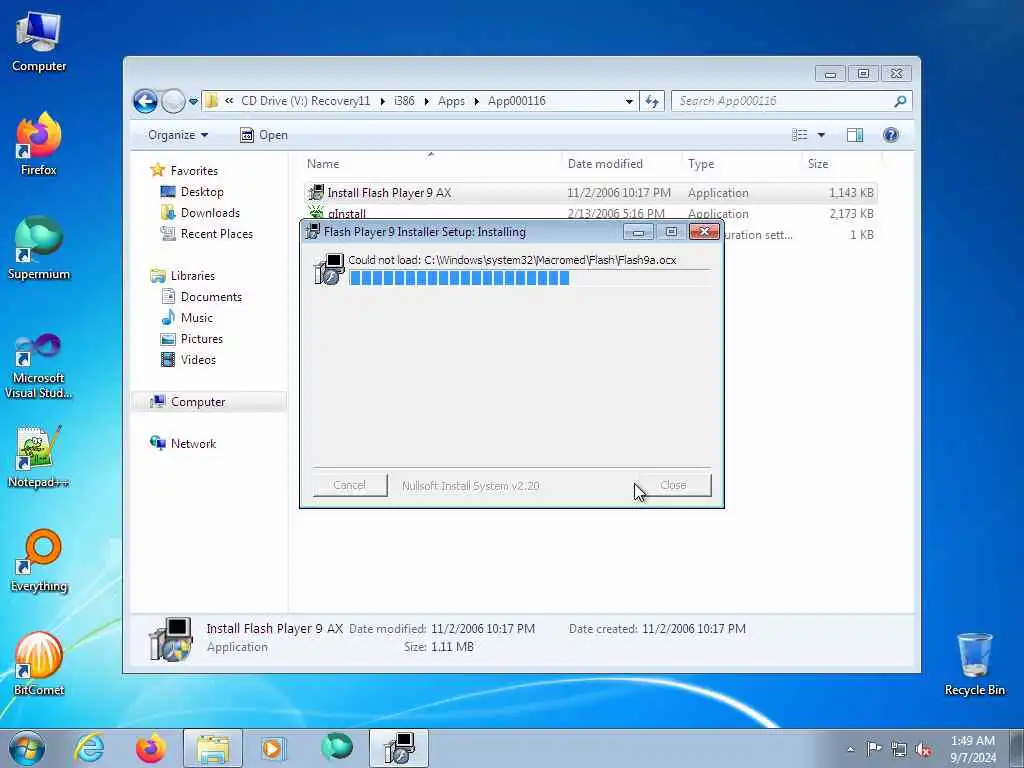Viewport: 1024px width, 768px height.
Task: Select Libraries in the navigation pane
Action: [x=193, y=276]
